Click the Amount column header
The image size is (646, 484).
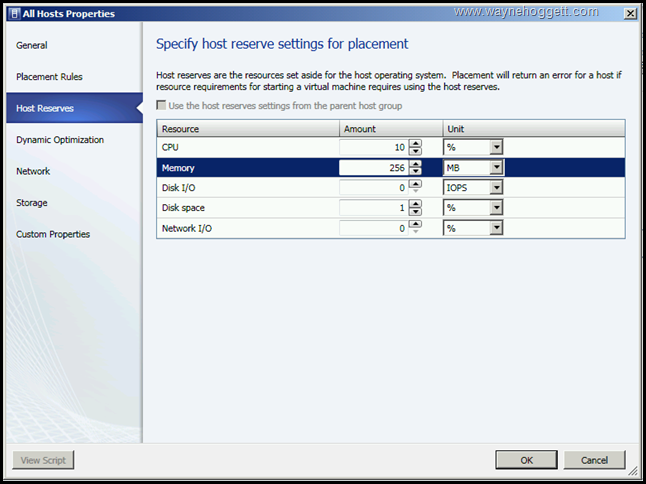coord(391,129)
